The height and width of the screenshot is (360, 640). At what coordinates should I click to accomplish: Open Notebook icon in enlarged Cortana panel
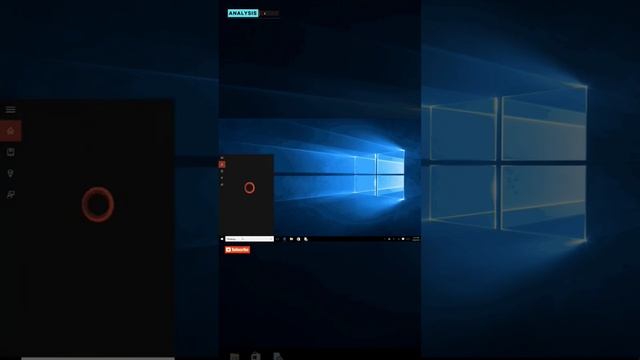pos(11,152)
